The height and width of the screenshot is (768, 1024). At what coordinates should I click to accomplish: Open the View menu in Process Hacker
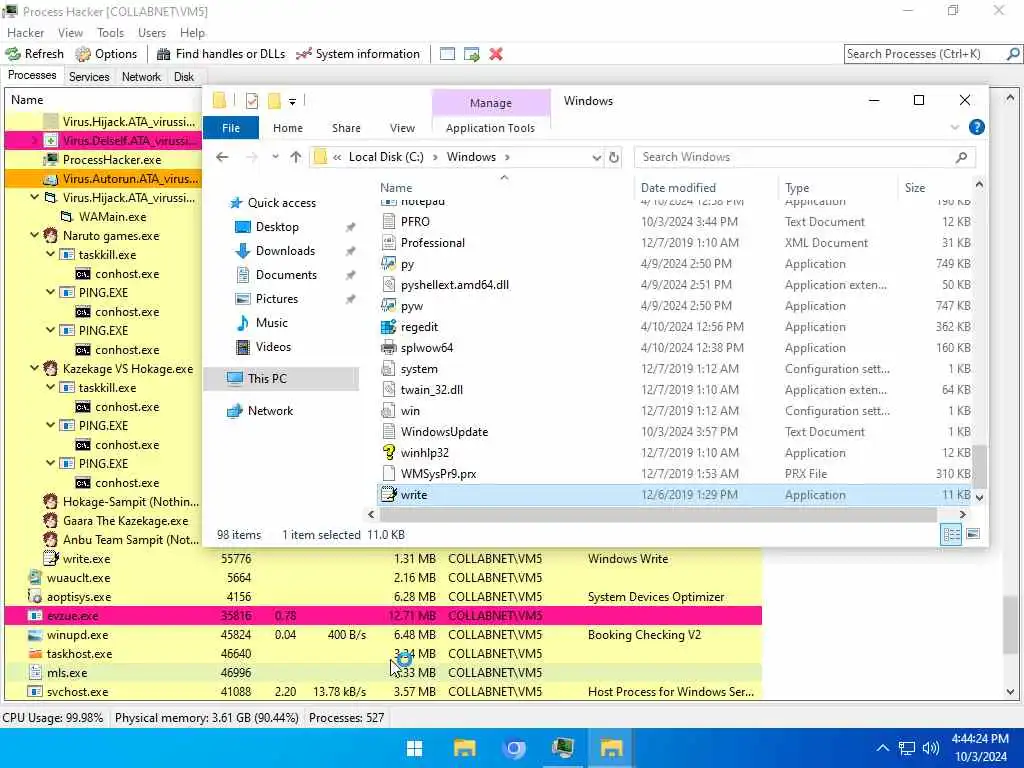(70, 33)
